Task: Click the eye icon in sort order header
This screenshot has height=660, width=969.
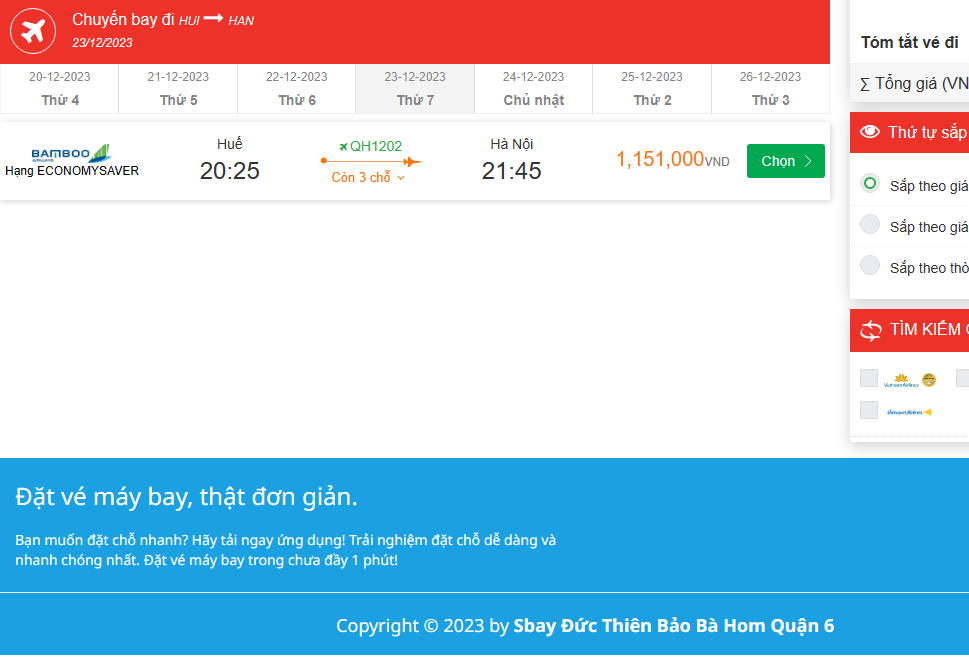Action: tap(870, 133)
